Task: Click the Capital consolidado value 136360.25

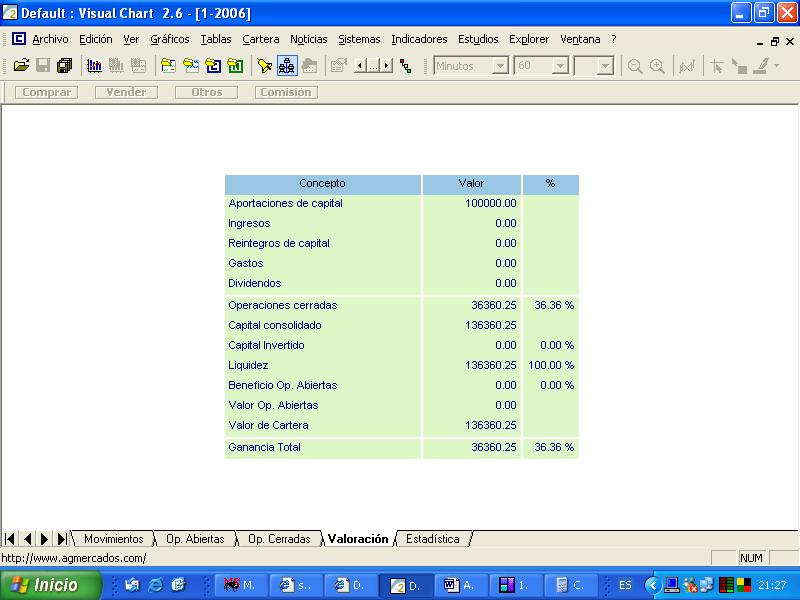Action: pos(491,326)
